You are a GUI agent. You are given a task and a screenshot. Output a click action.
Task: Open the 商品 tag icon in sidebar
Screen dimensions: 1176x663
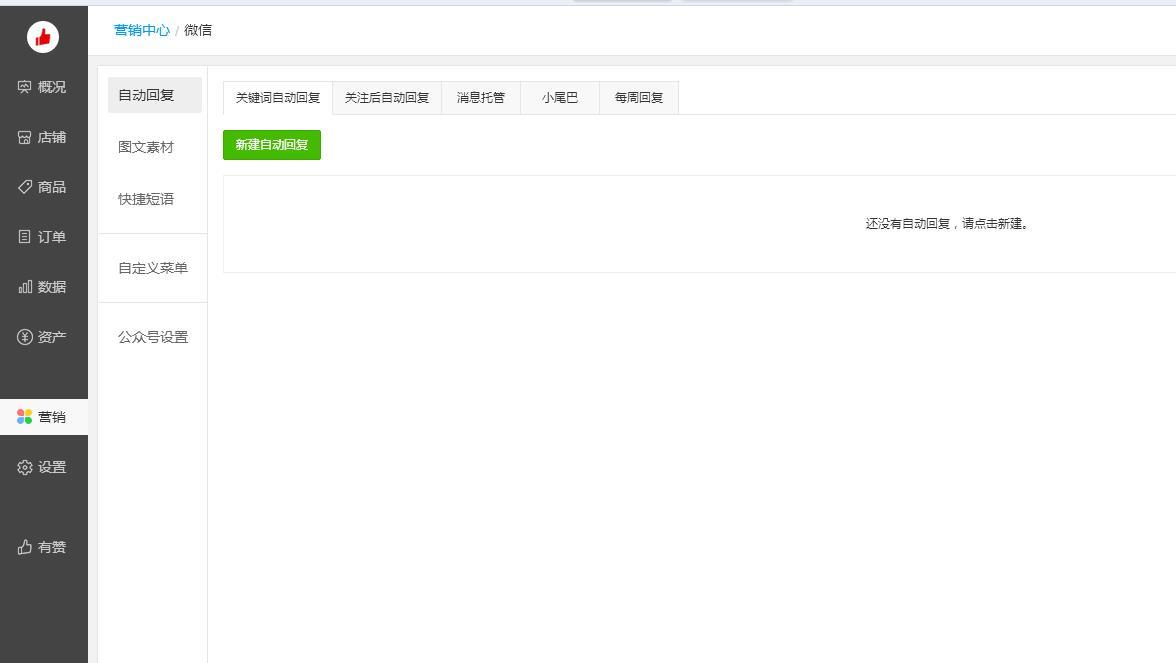click(x=25, y=187)
